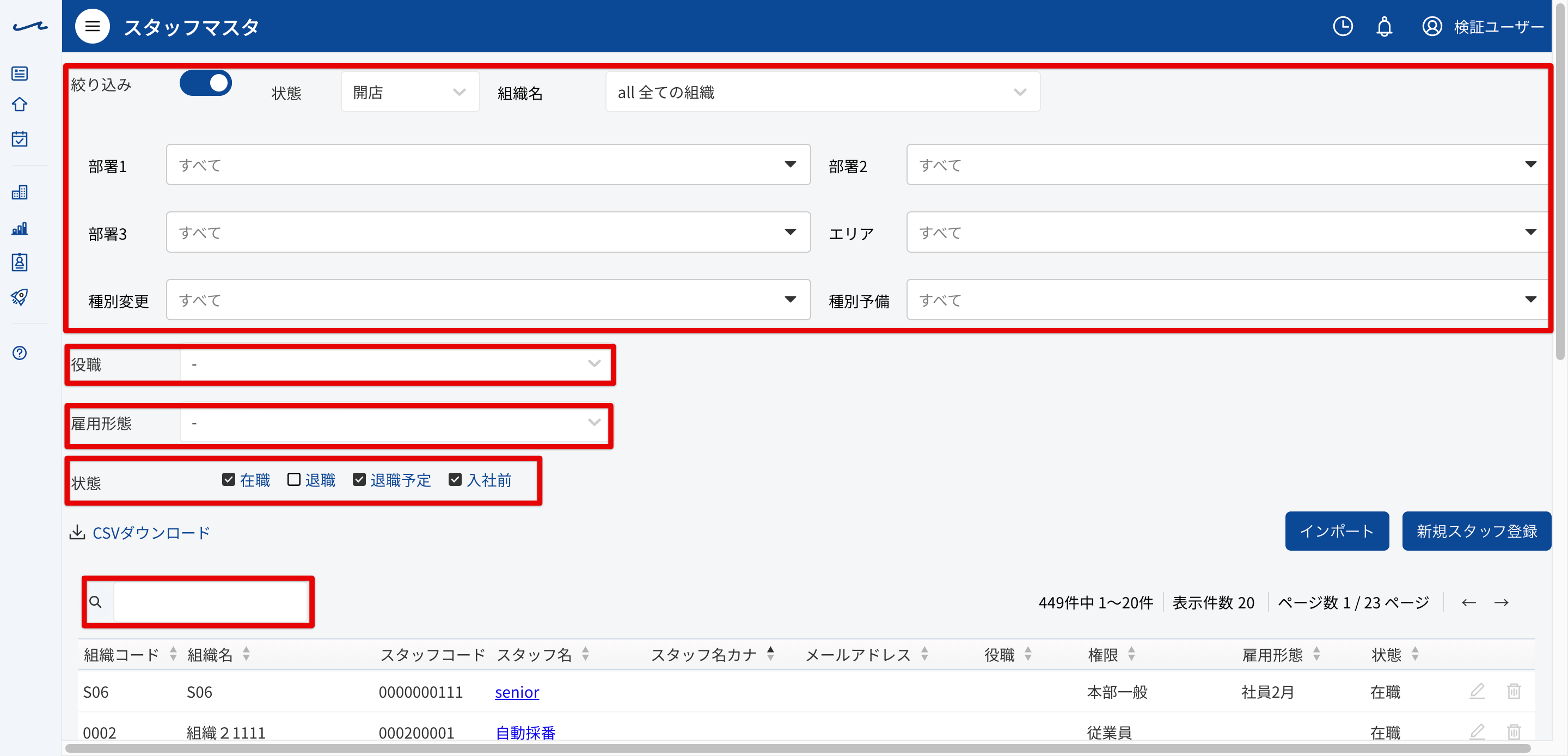
Task: Open the rocket sidebar icon
Action: click(x=20, y=297)
